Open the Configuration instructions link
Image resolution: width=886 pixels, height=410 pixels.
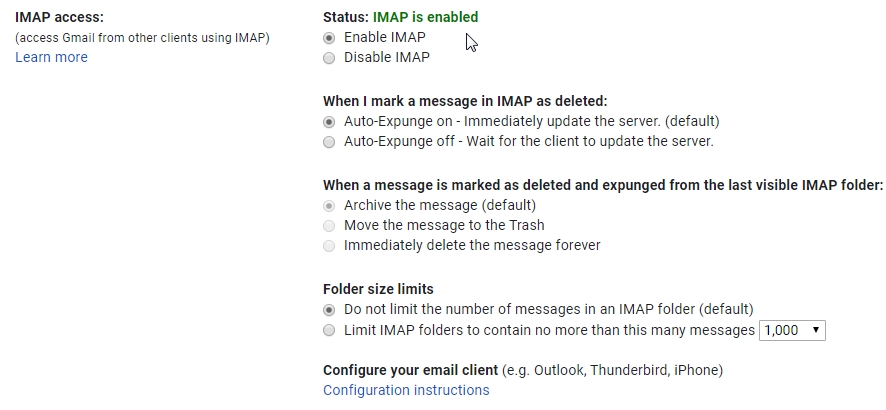tap(406, 390)
